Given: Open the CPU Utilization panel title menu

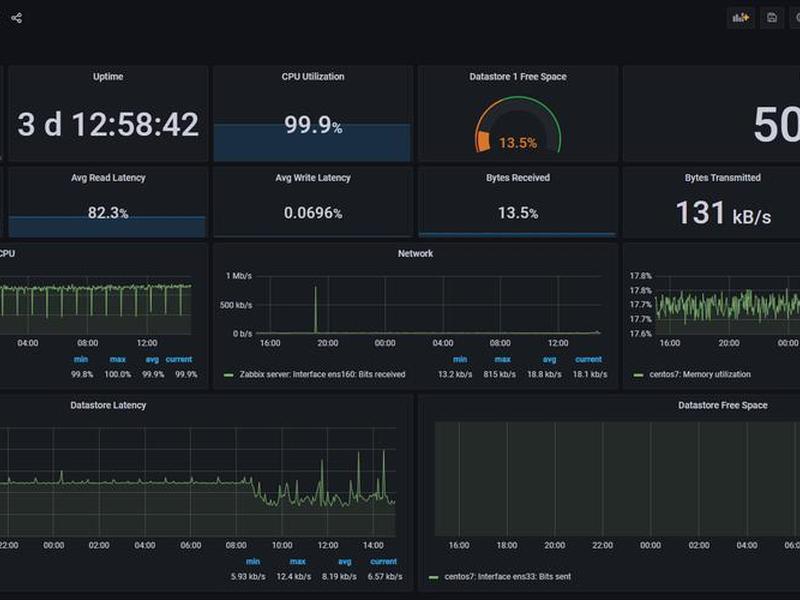Looking at the screenshot, I should point(313,77).
